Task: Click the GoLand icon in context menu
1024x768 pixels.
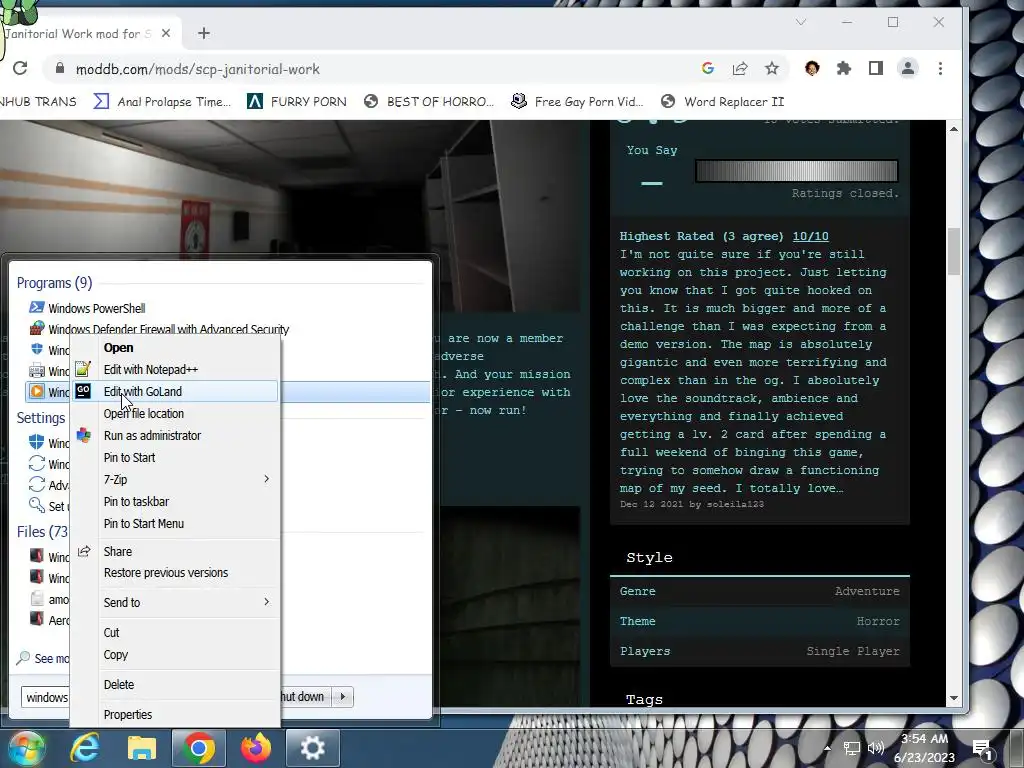Action: (83, 391)
